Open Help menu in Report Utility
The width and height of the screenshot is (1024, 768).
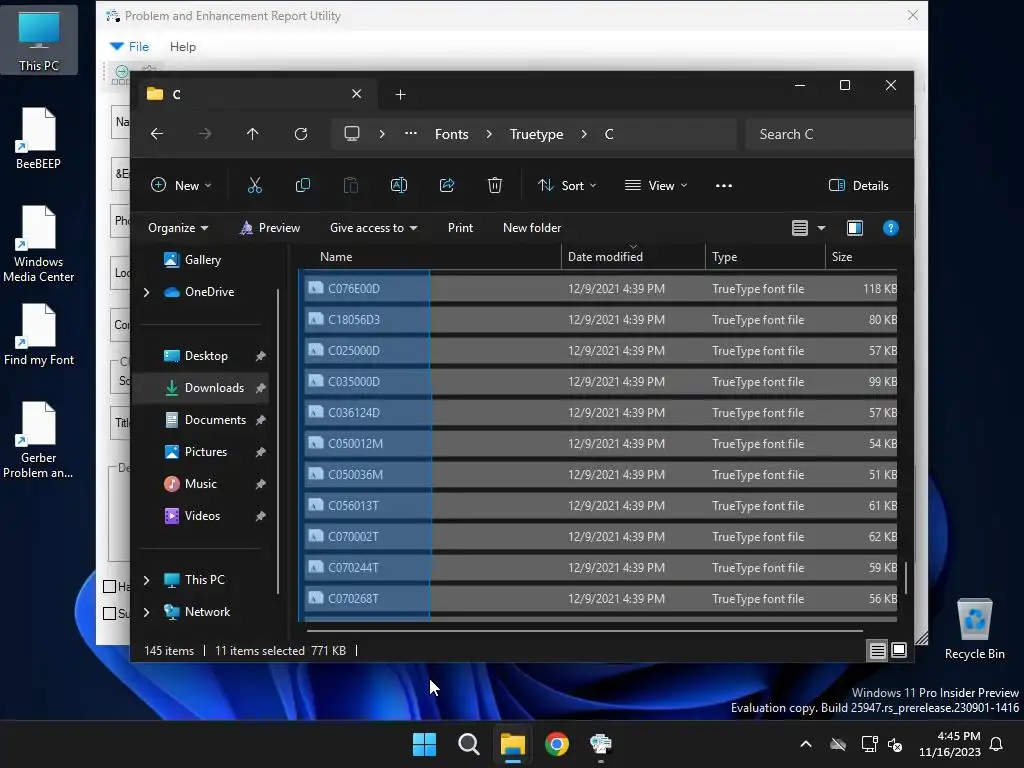click(183, 46)
